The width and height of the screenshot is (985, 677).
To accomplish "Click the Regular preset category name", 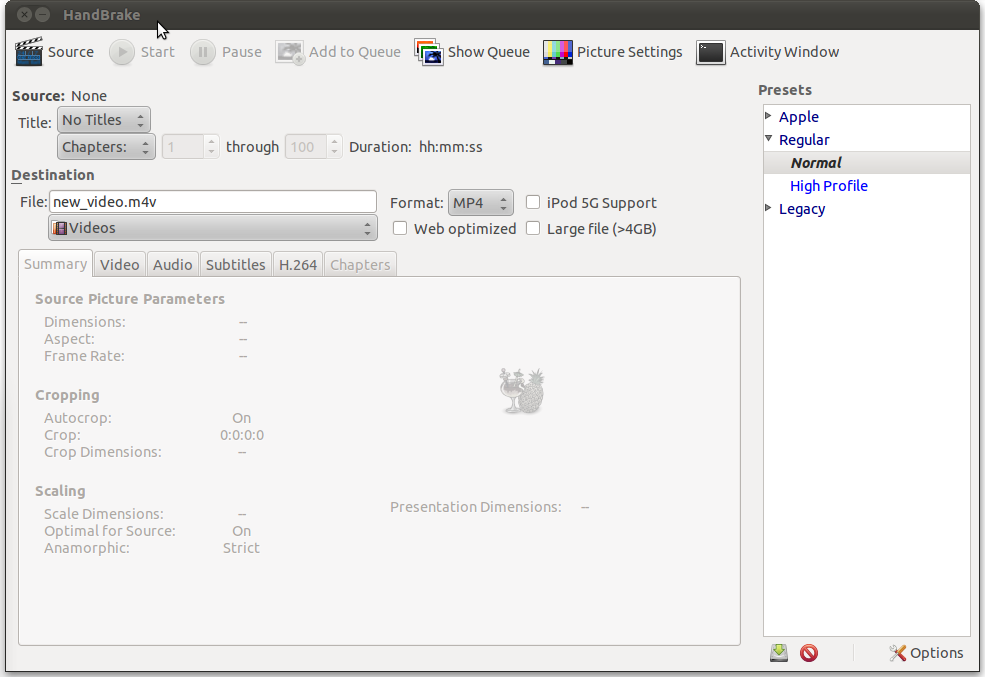I will coord(804,139).
